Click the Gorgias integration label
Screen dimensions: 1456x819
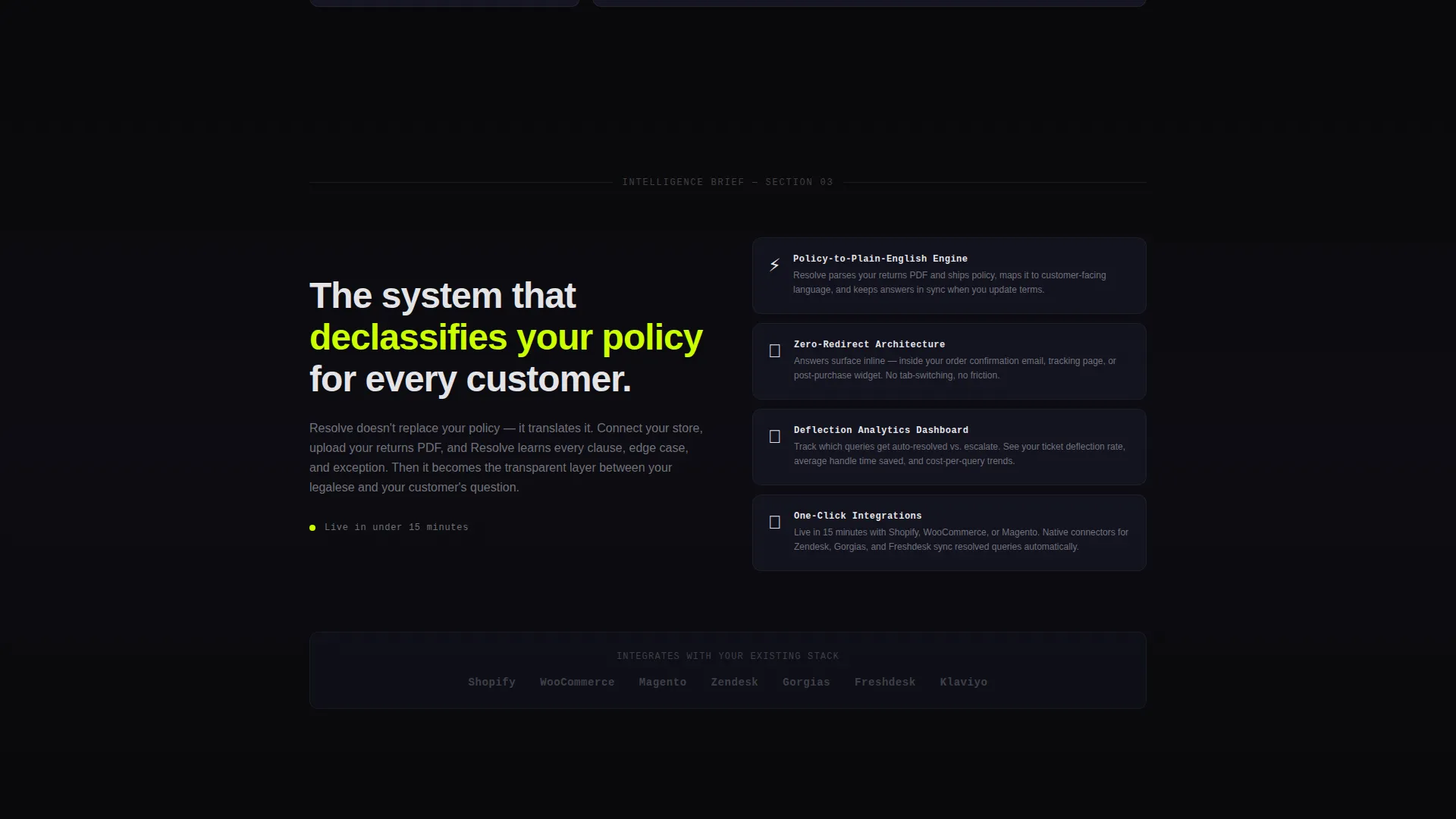[806, 682]
